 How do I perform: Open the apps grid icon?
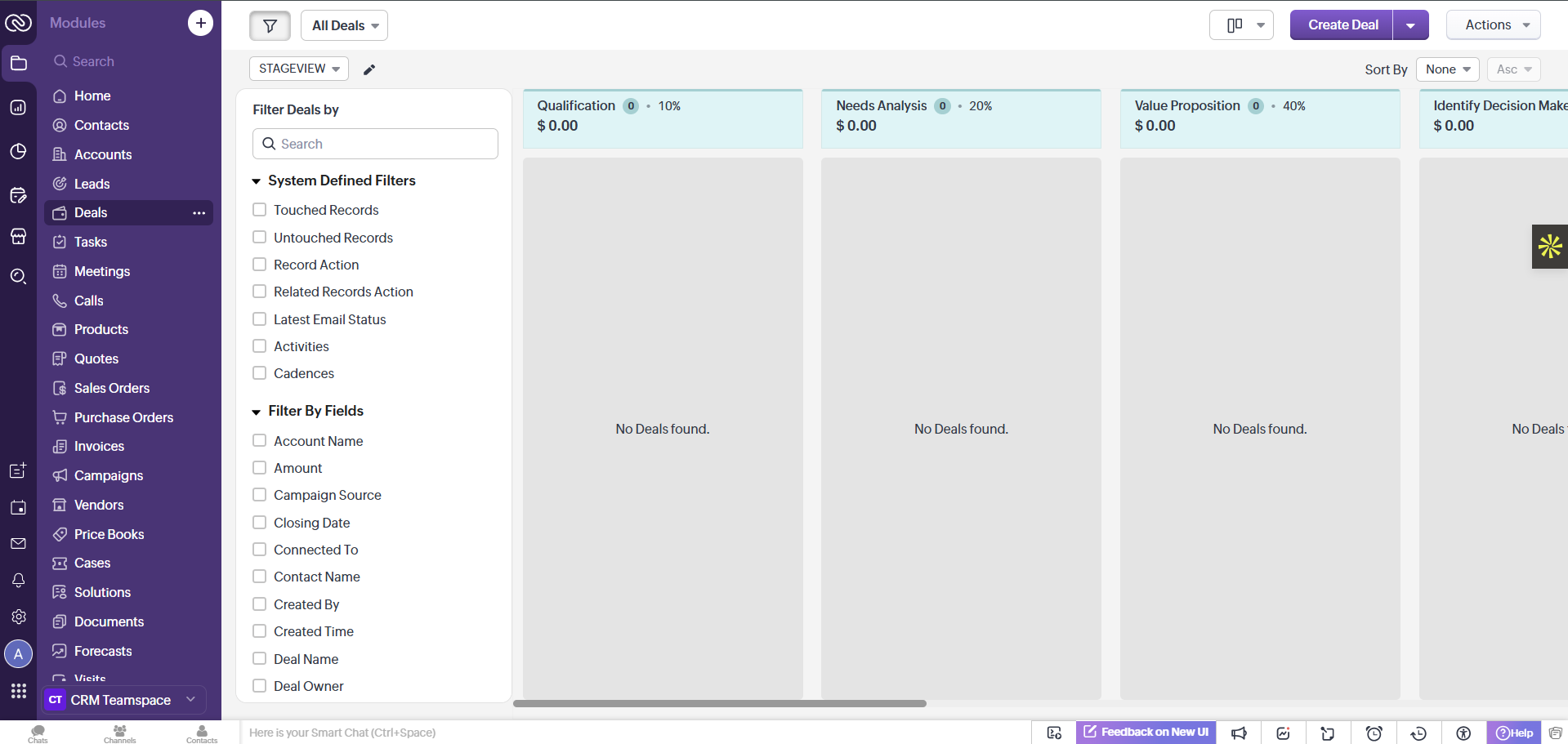(18, 691)
